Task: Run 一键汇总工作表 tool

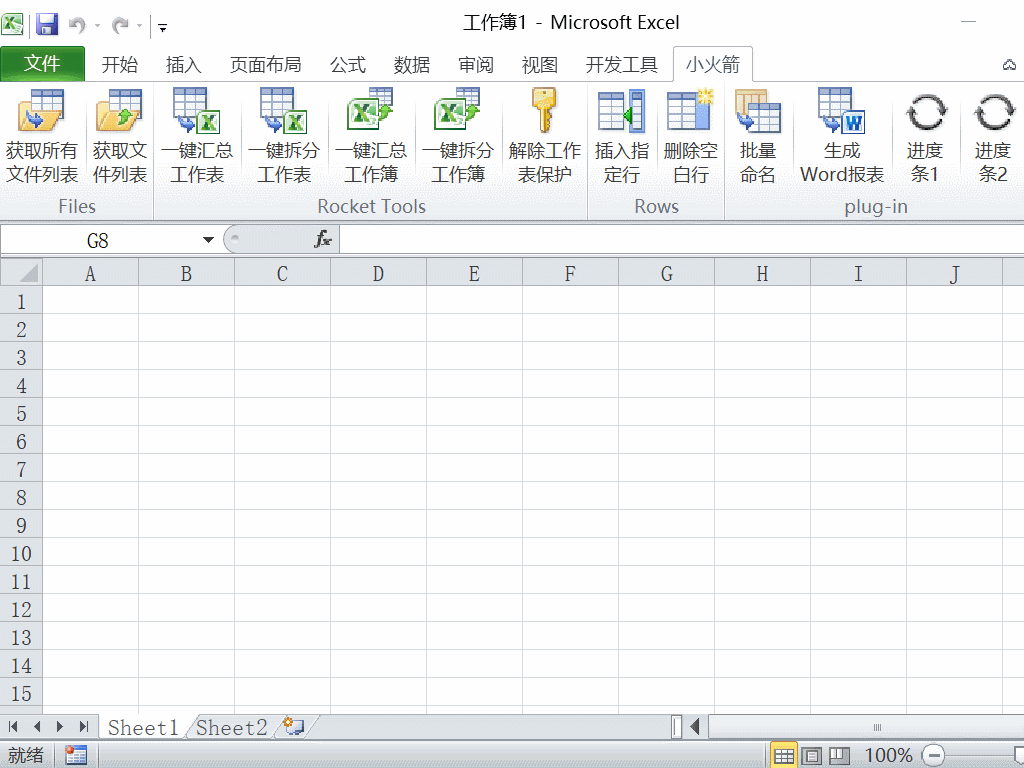Action: [x=197, y=136]
